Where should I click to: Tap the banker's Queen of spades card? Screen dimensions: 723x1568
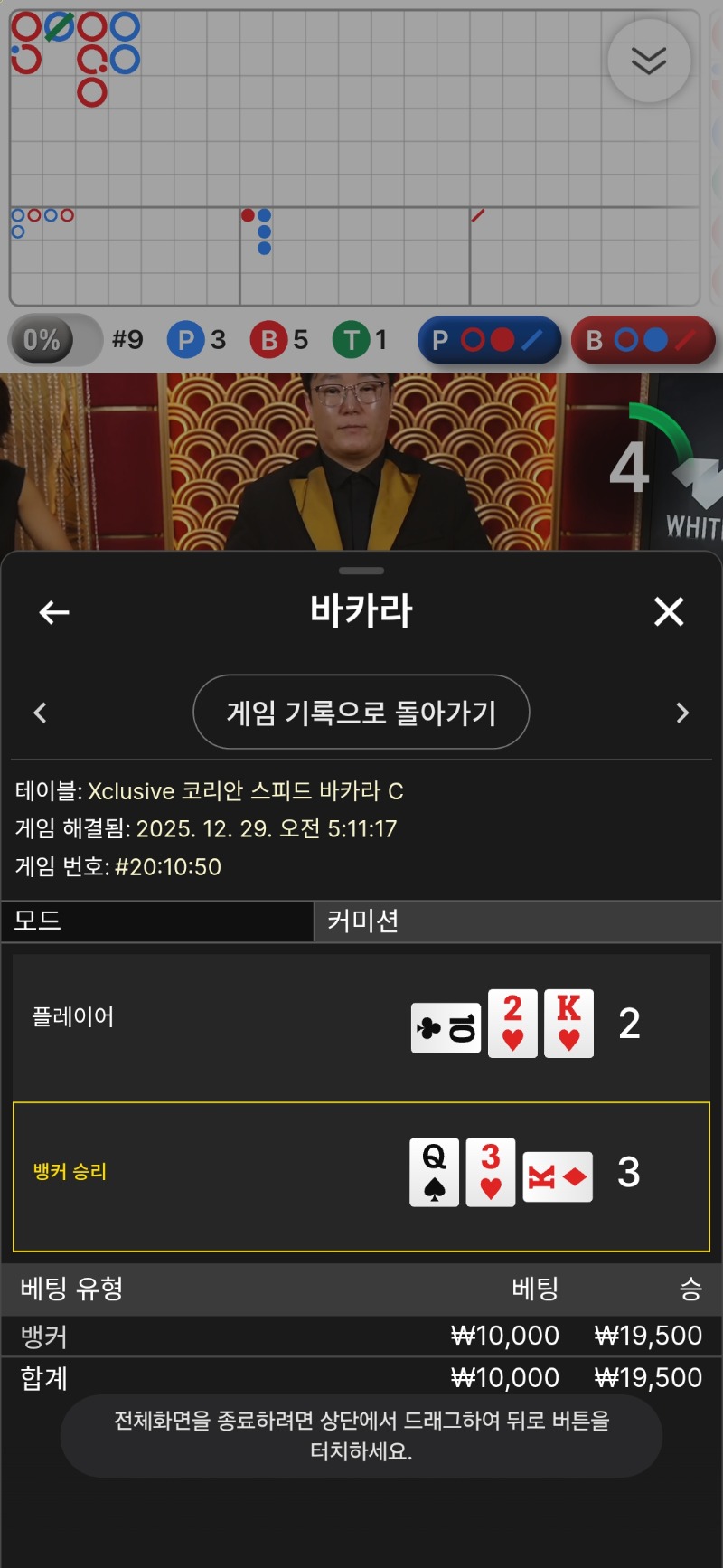click(435, 1172)
